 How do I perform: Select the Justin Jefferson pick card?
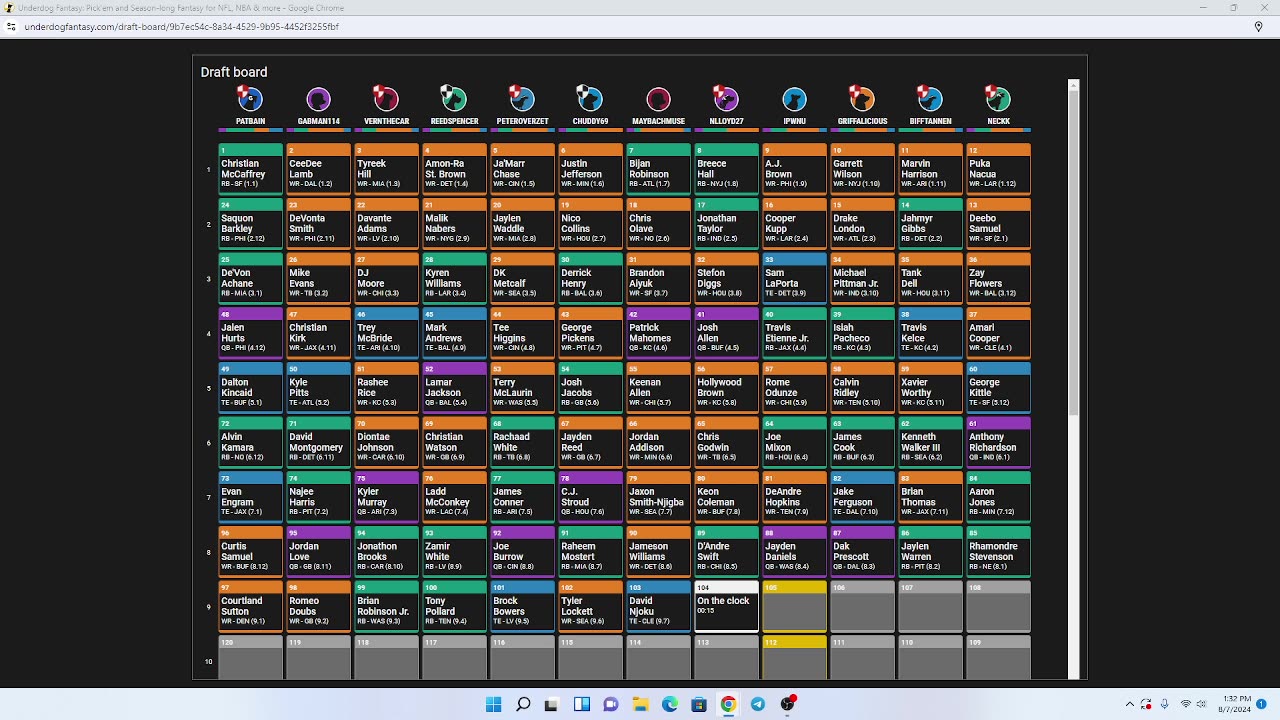[590, 170]
